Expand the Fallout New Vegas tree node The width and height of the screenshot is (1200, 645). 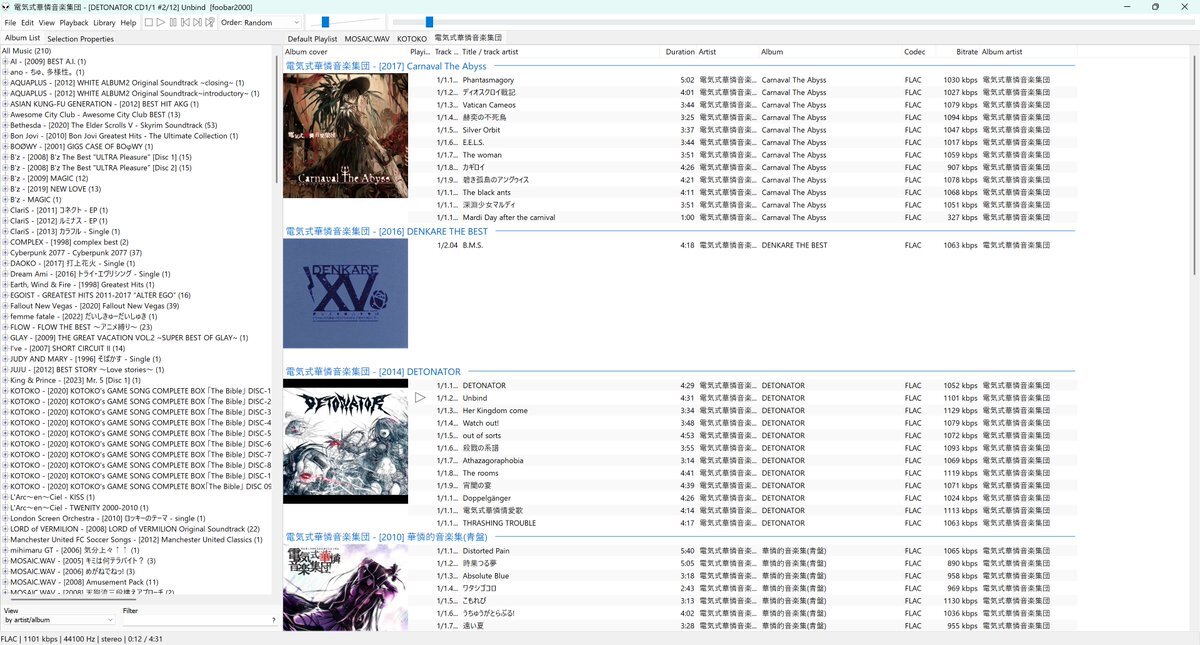click(5, 306)
